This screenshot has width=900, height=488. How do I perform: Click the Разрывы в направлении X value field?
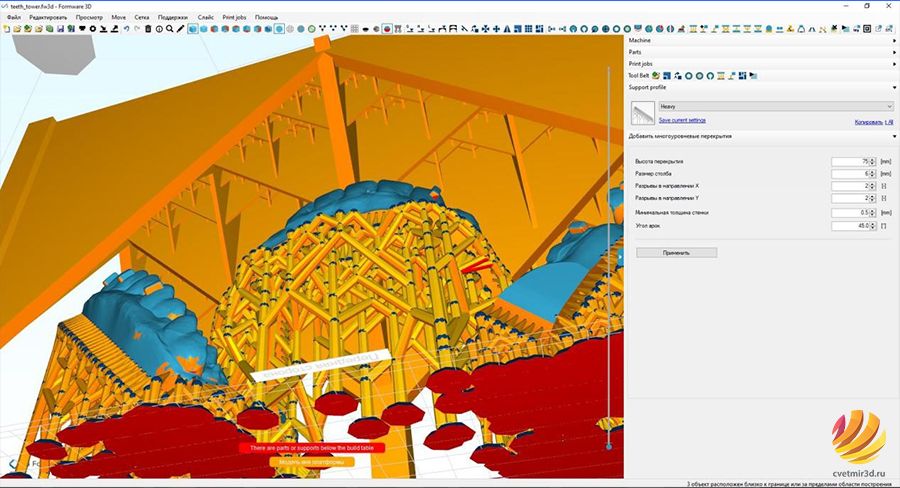point(851,186)
